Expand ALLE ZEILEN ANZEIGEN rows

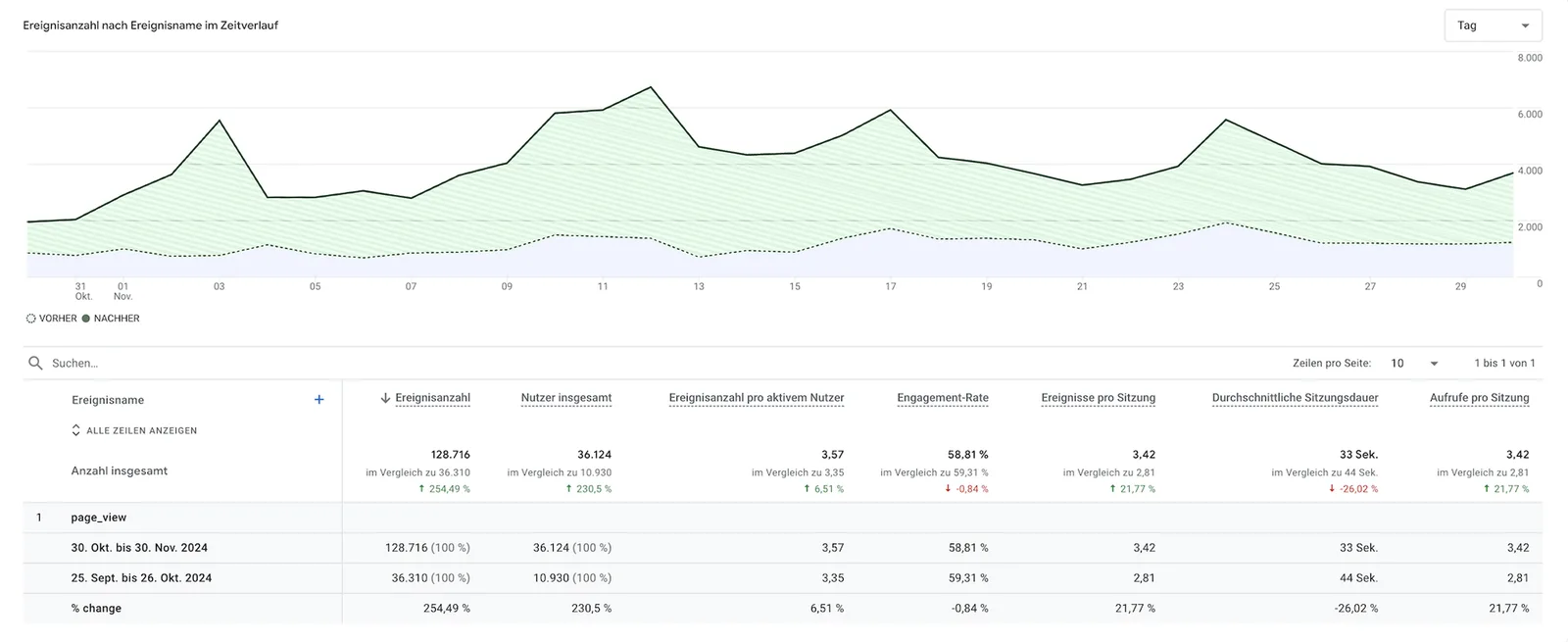[134, 430]
